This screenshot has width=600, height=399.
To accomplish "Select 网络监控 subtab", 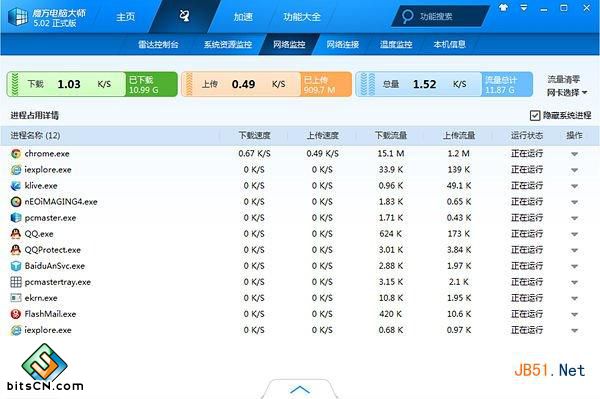I will click(289, 44).
